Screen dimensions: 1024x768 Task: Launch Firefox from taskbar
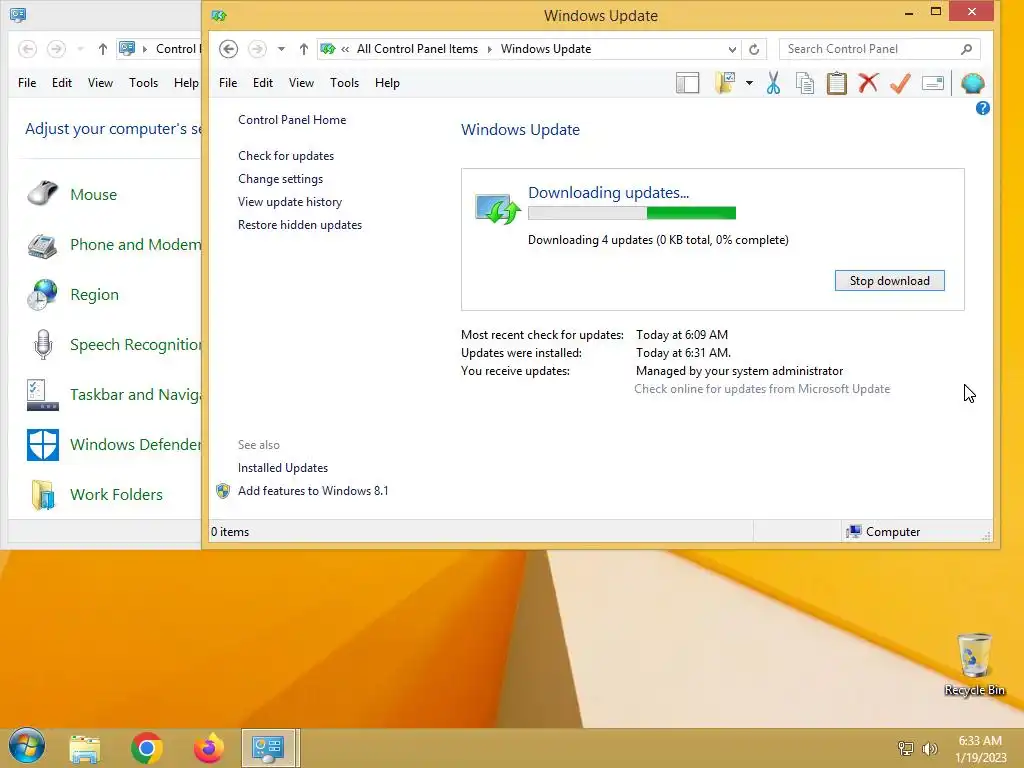(209, 748)
